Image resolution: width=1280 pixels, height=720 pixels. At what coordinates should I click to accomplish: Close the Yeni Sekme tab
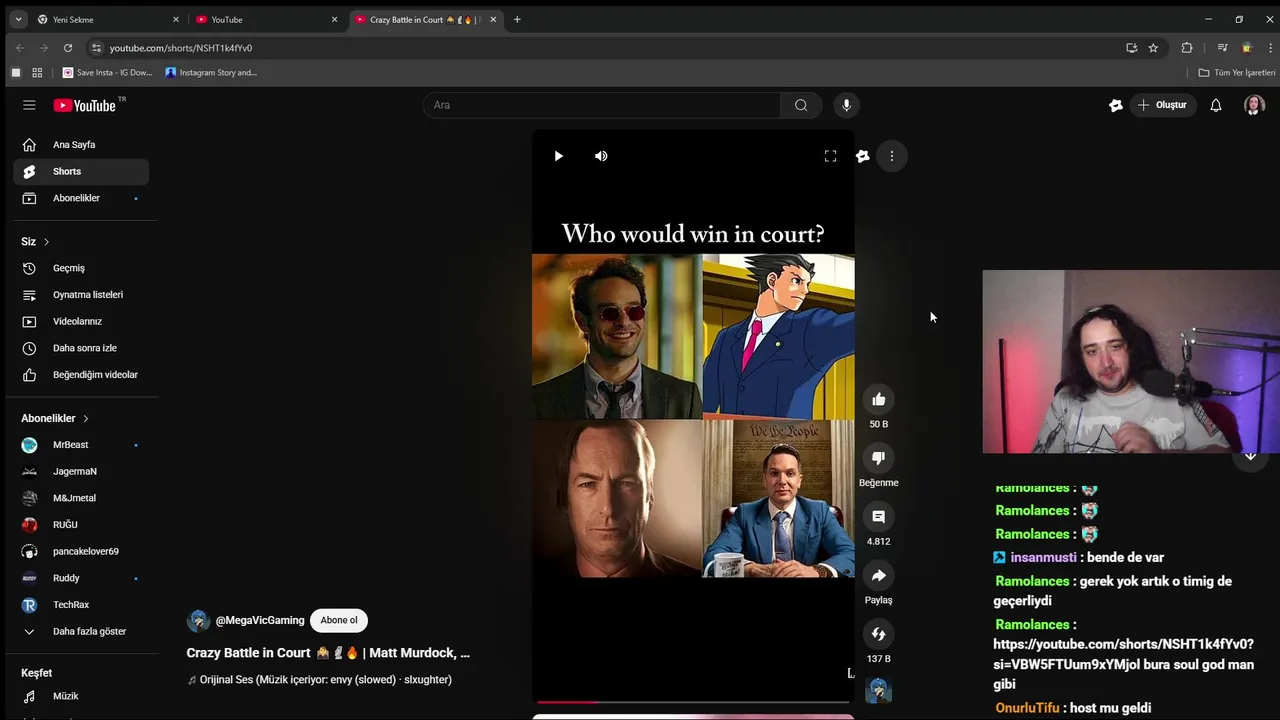(176, 19)
